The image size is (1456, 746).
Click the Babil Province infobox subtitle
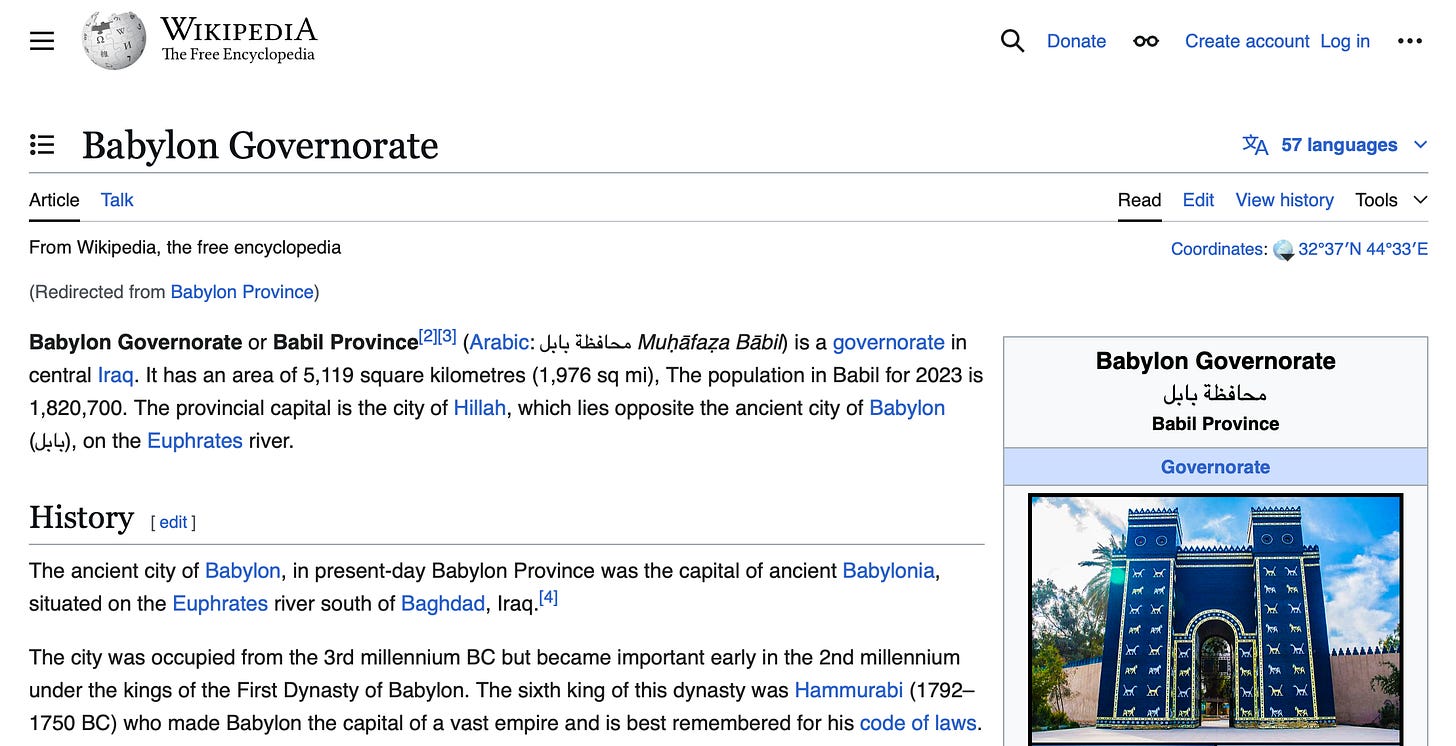1215,424
